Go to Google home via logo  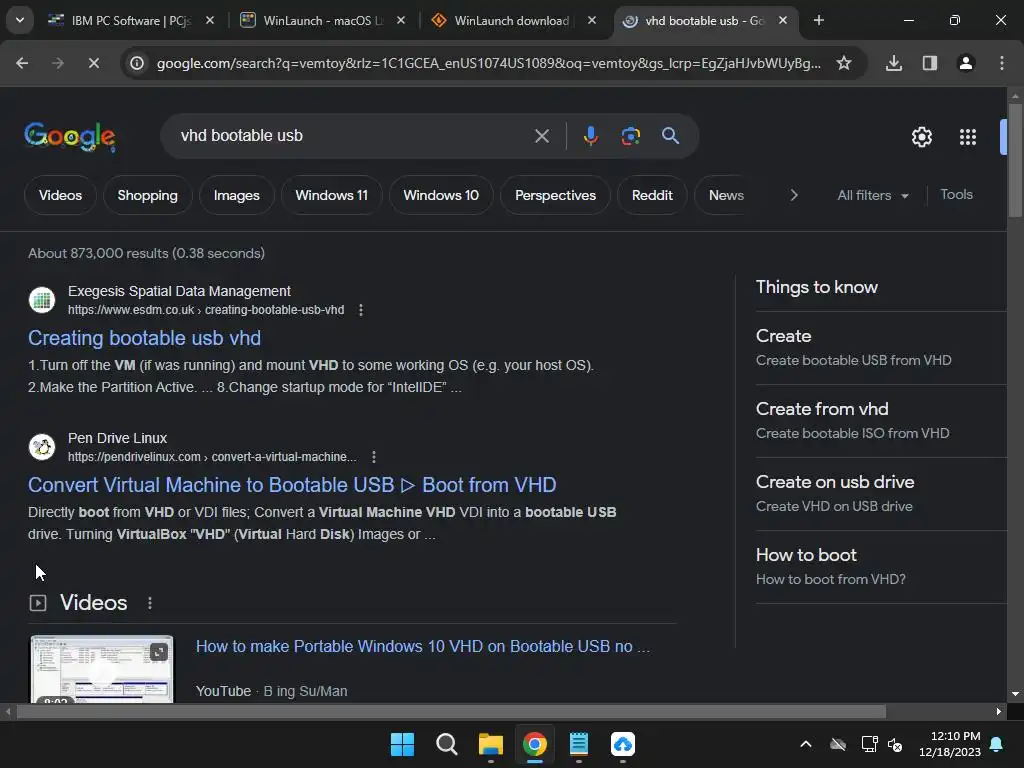[70, 136]
